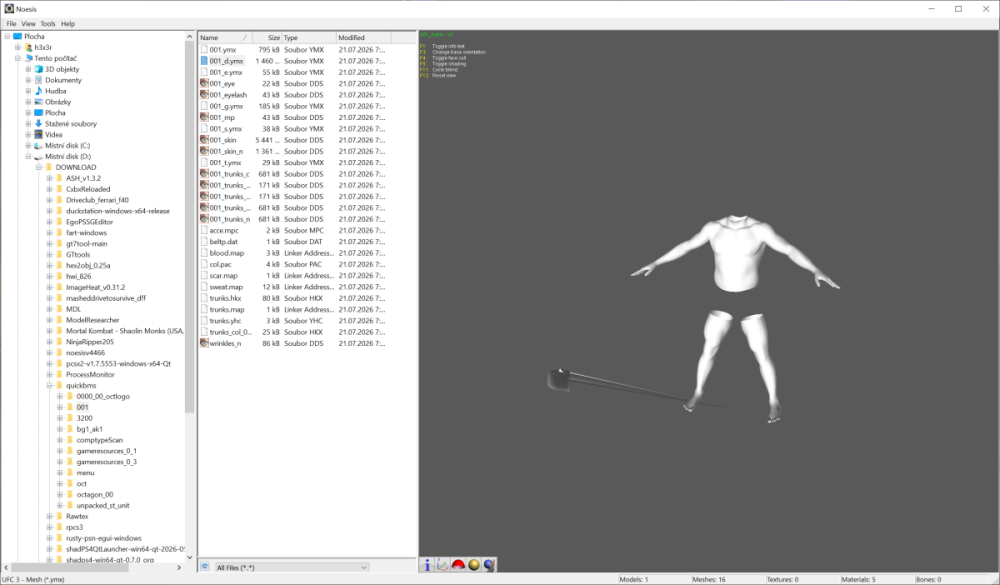Expand the rpcs3 folder node

[49, 528]
